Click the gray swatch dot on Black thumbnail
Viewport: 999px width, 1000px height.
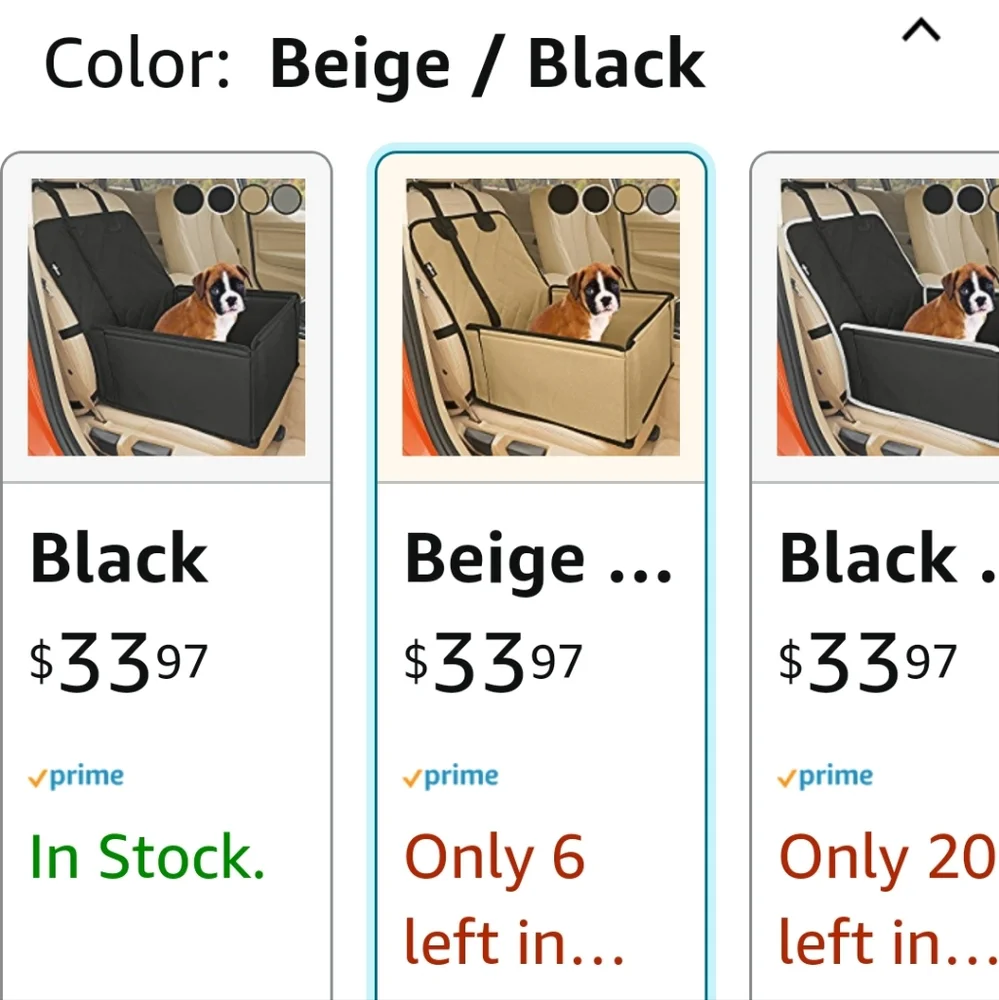[x=287, y=199]
